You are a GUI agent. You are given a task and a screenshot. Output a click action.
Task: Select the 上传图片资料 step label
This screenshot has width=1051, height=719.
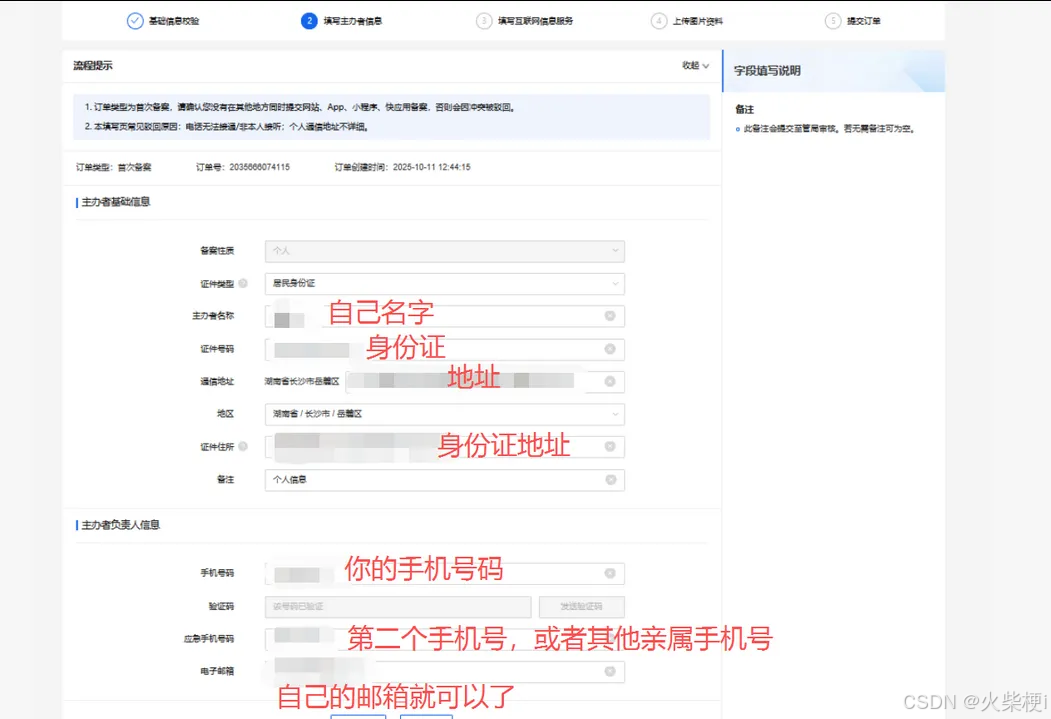pos(698,21)
